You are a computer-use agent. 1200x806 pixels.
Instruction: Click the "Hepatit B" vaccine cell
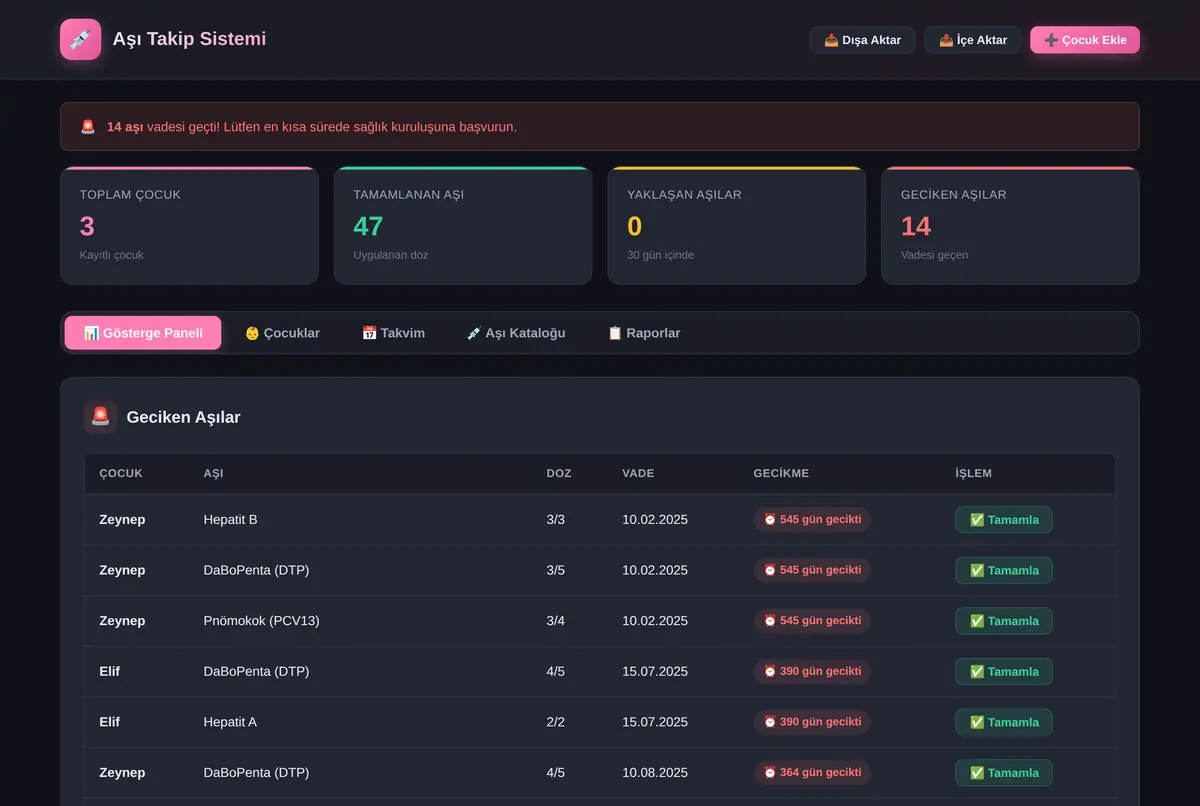[x=230, y=520]
